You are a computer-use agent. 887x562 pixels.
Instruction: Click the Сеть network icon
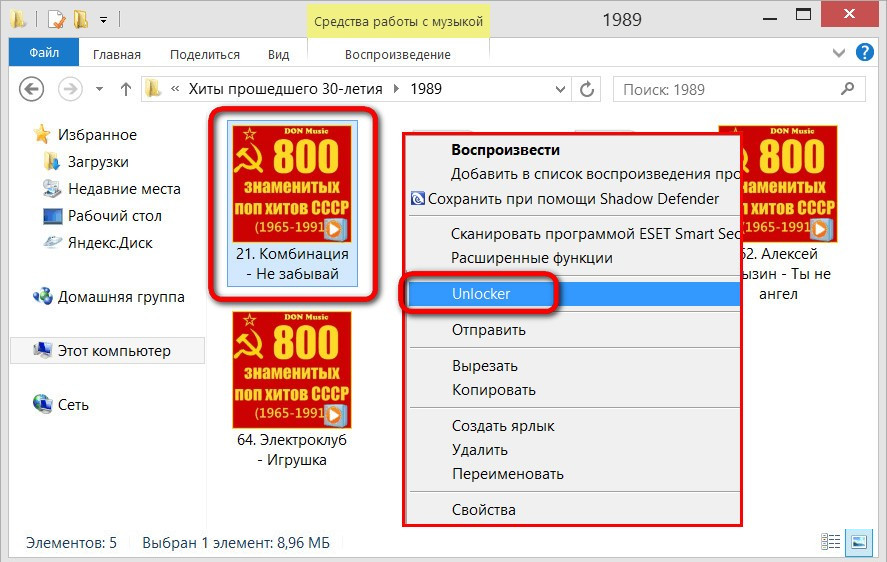(42, 404)
